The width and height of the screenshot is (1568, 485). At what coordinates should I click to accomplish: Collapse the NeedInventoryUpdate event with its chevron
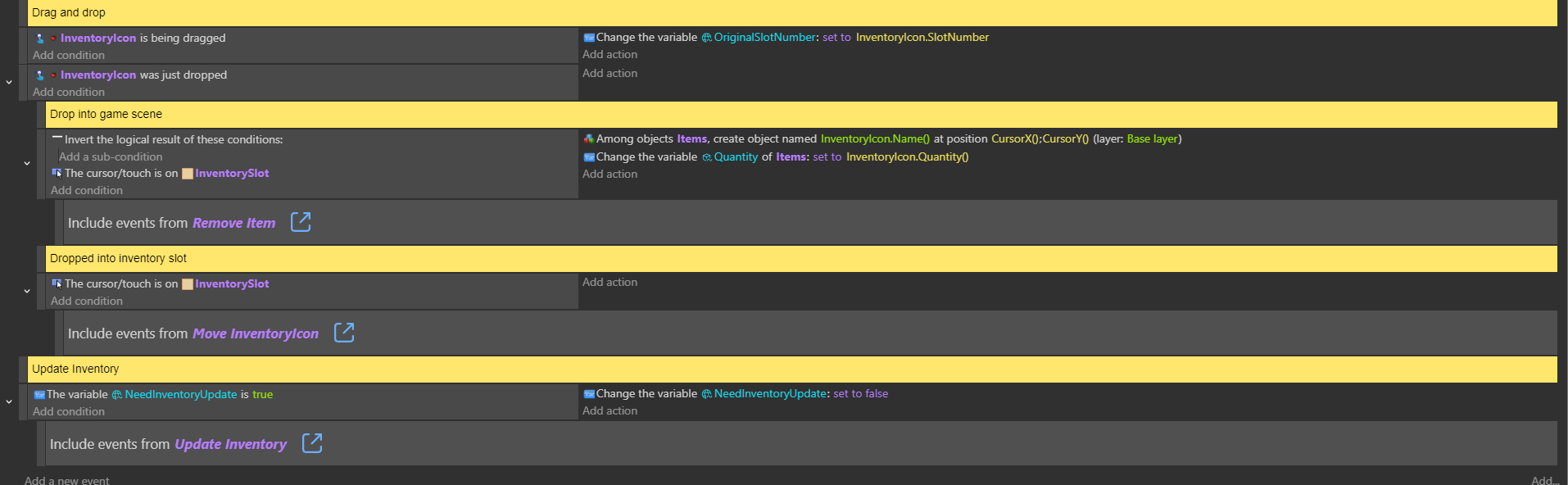9,402
